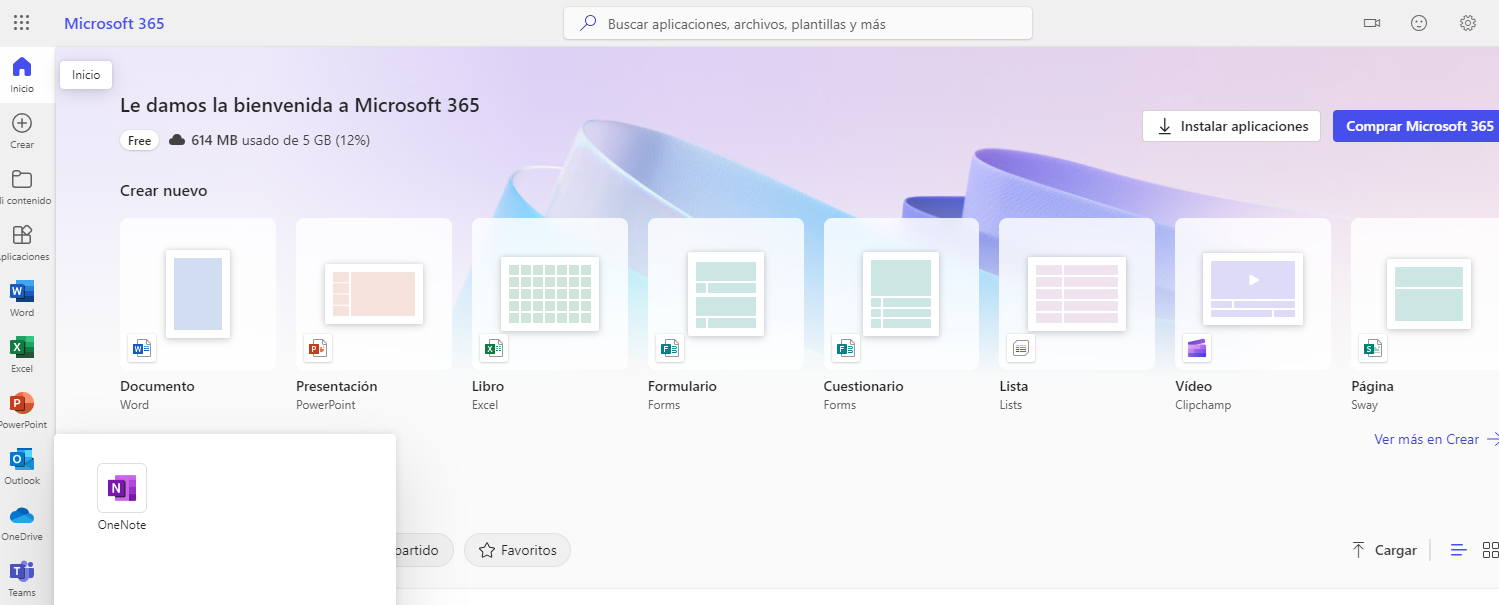
Task: Click Instalar aplicaciones button
Action: point(1232,126)
